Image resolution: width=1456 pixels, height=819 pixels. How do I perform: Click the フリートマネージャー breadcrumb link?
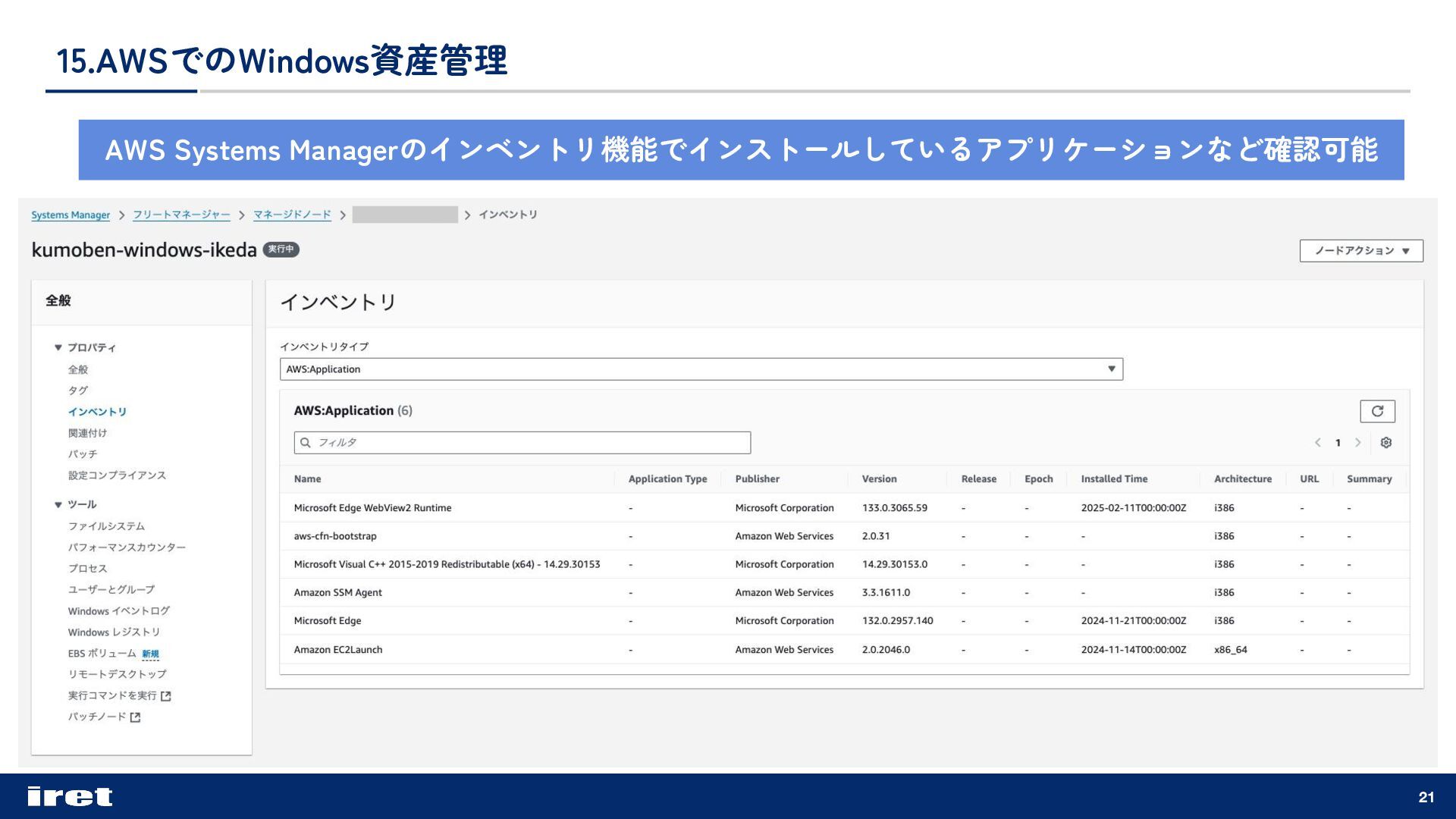pyautogui.click(x=181, y=215)
